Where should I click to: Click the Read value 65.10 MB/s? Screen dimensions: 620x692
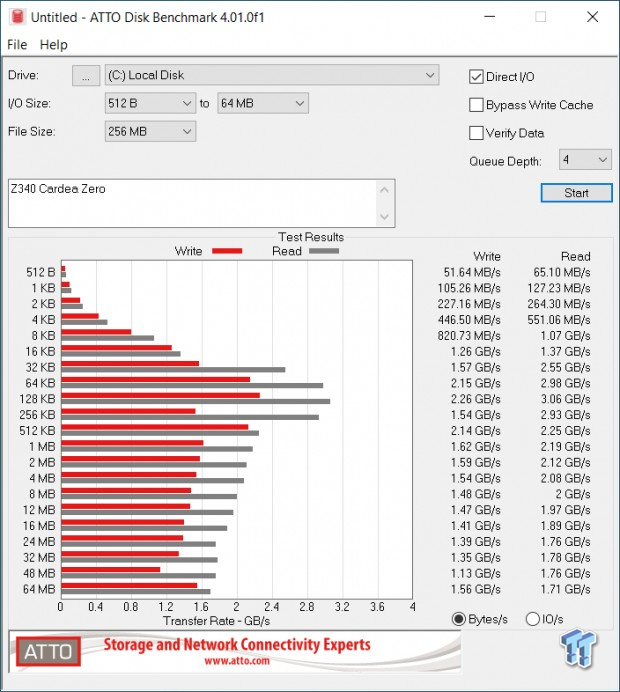[562, 272]
